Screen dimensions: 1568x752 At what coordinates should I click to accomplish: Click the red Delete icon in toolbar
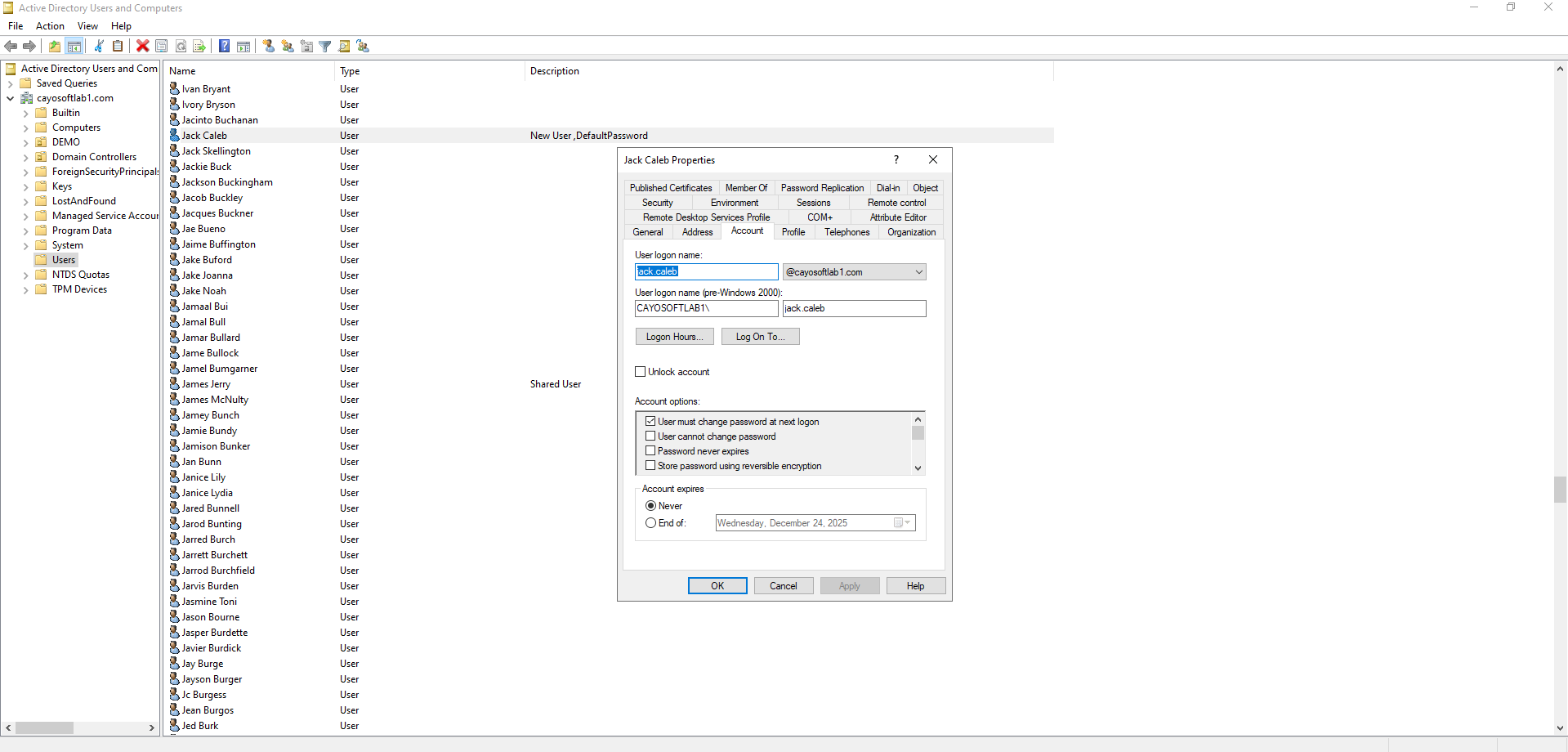pos(142,46)
